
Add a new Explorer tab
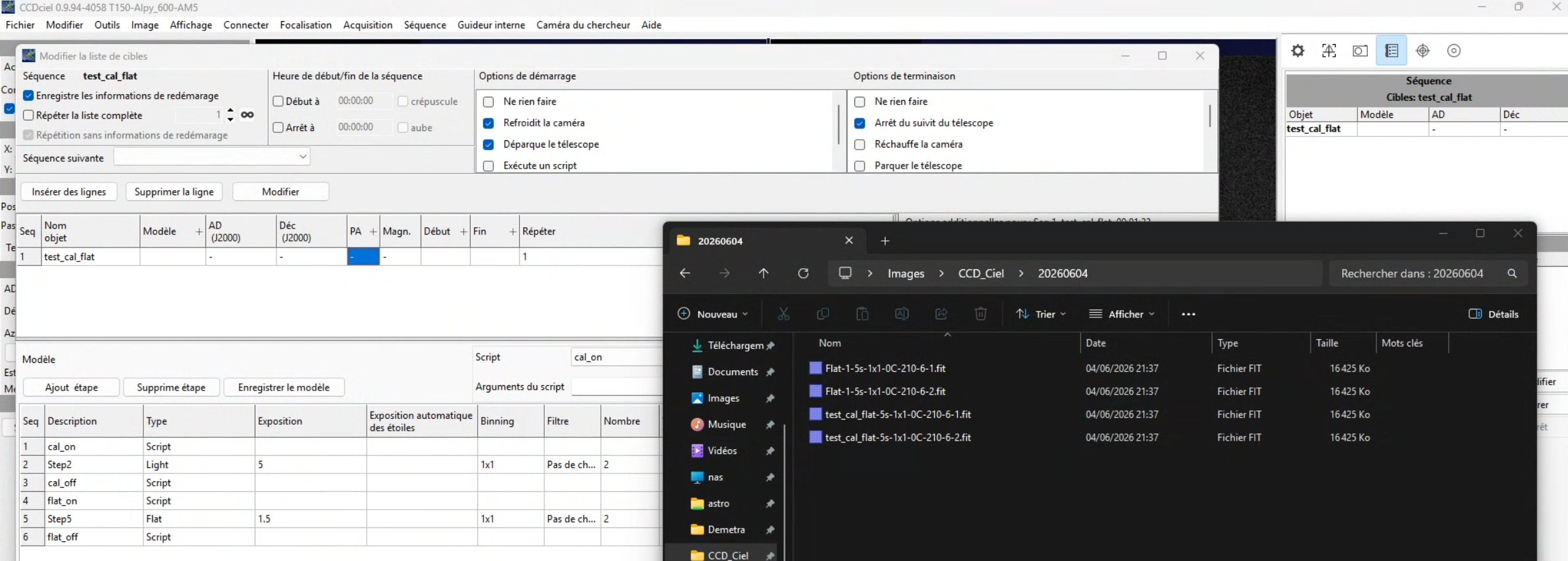(885, 241)
